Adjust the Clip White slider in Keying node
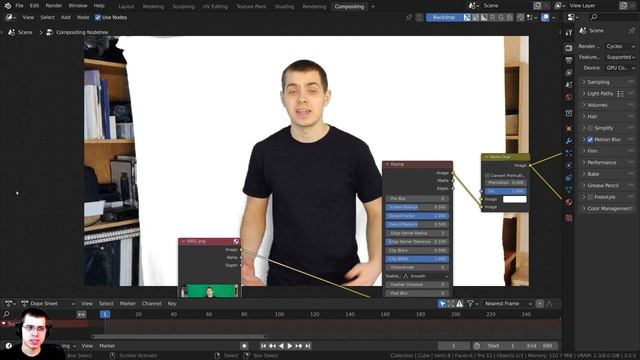Screen dimensions: 640x360 pos(417,259)
